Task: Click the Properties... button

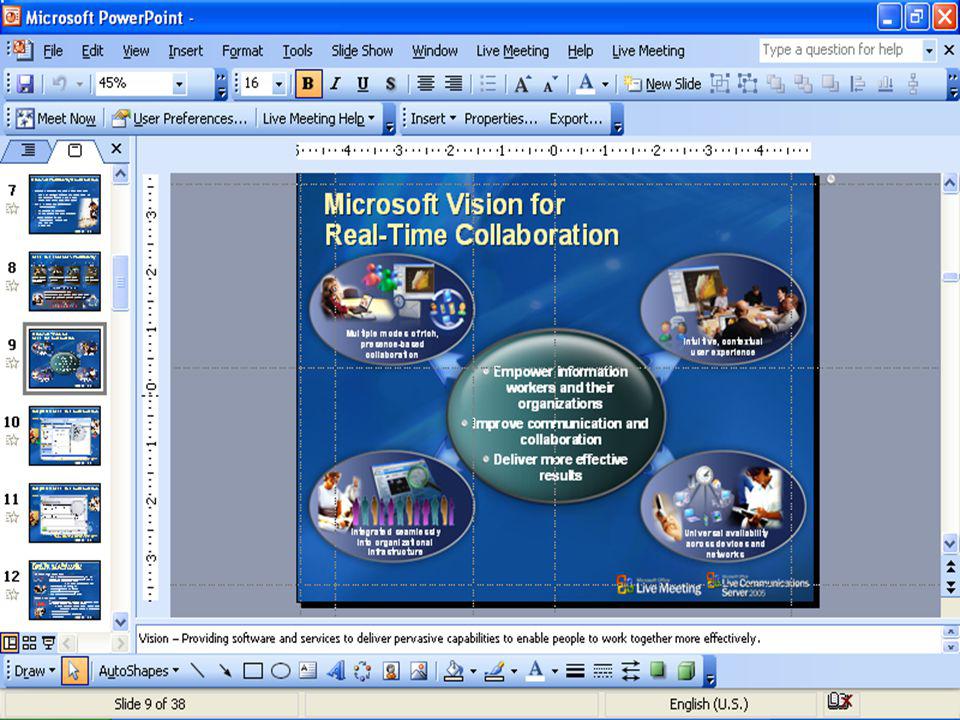Action: point(501,118)
